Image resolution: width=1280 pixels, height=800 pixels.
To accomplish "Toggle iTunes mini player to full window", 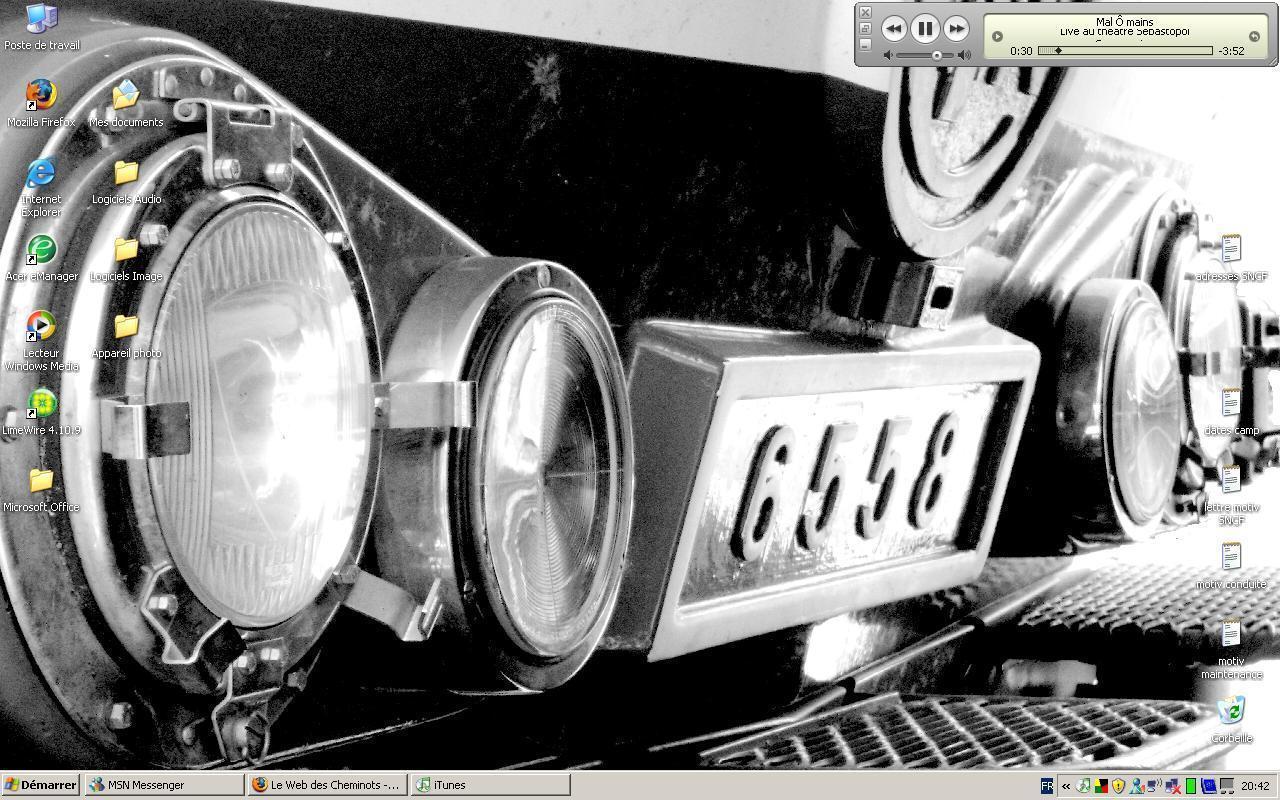I will (x=865, y=29).
